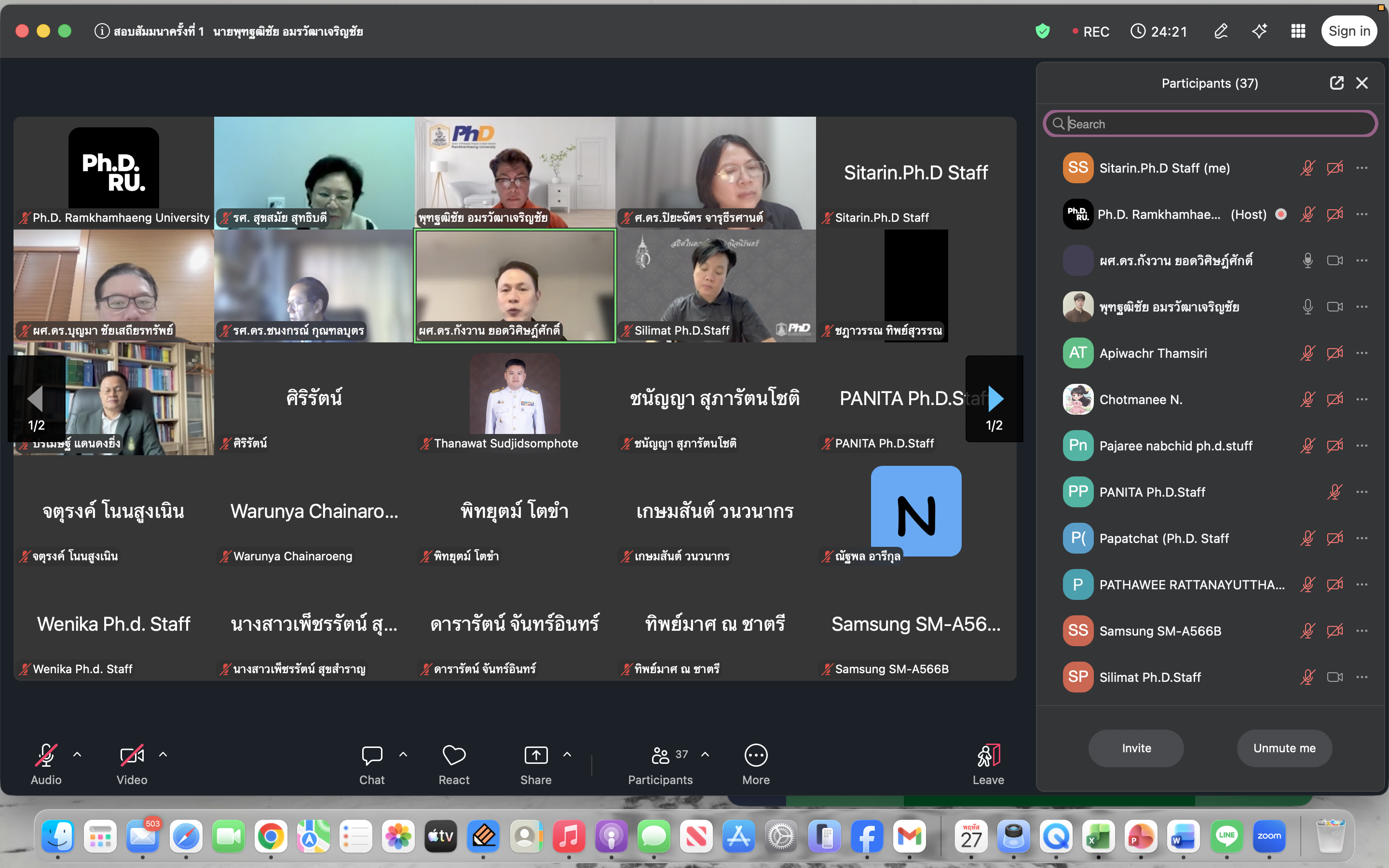The width and height of the screenshot is (1389, 868).
Task: Click the Unmute me button
Action: tap(1284, 748)
